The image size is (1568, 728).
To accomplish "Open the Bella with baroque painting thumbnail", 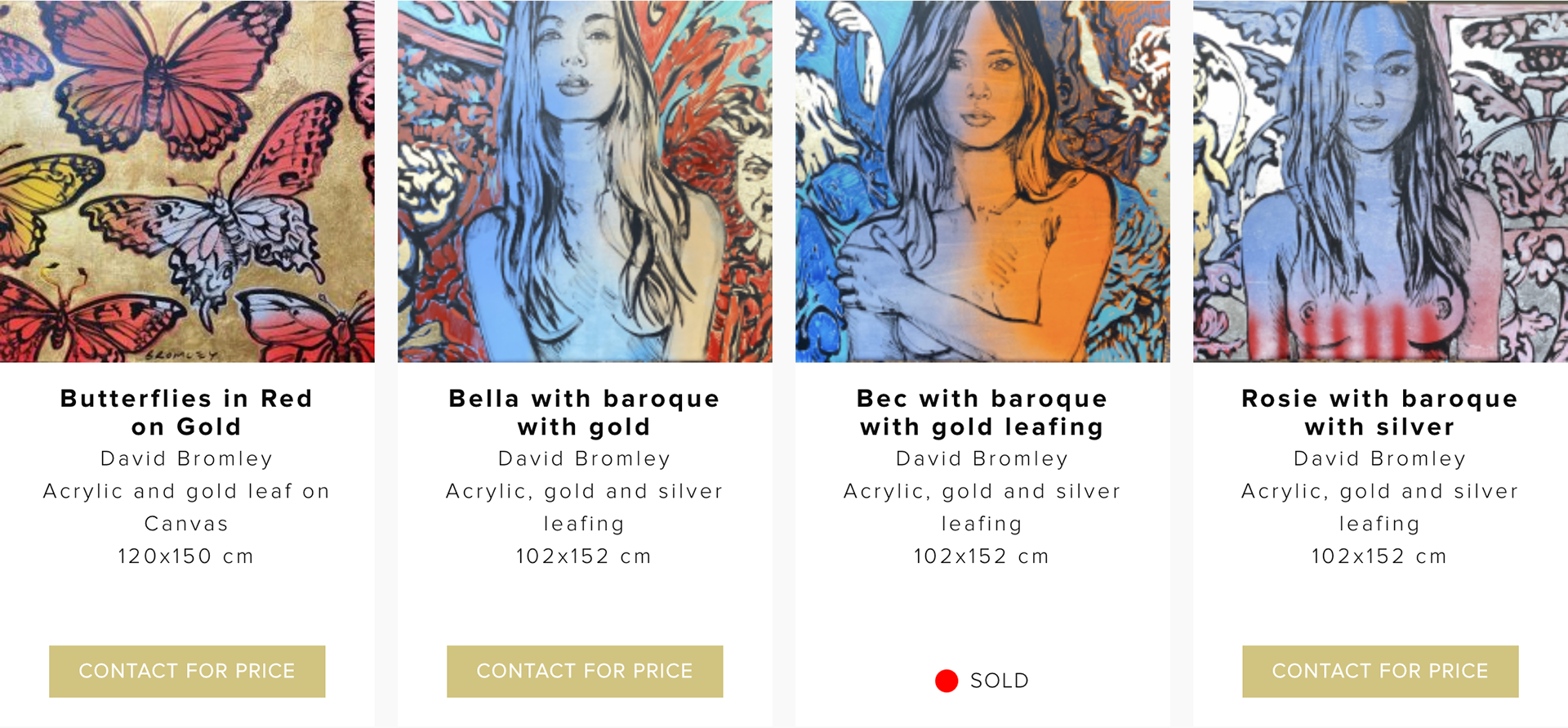I will click(x=585, y=181).
